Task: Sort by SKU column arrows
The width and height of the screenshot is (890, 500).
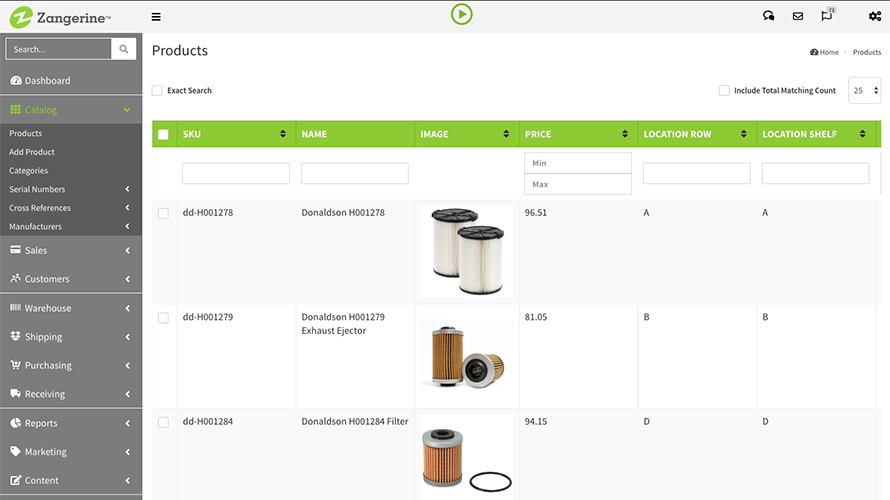Action: (283, 134)
